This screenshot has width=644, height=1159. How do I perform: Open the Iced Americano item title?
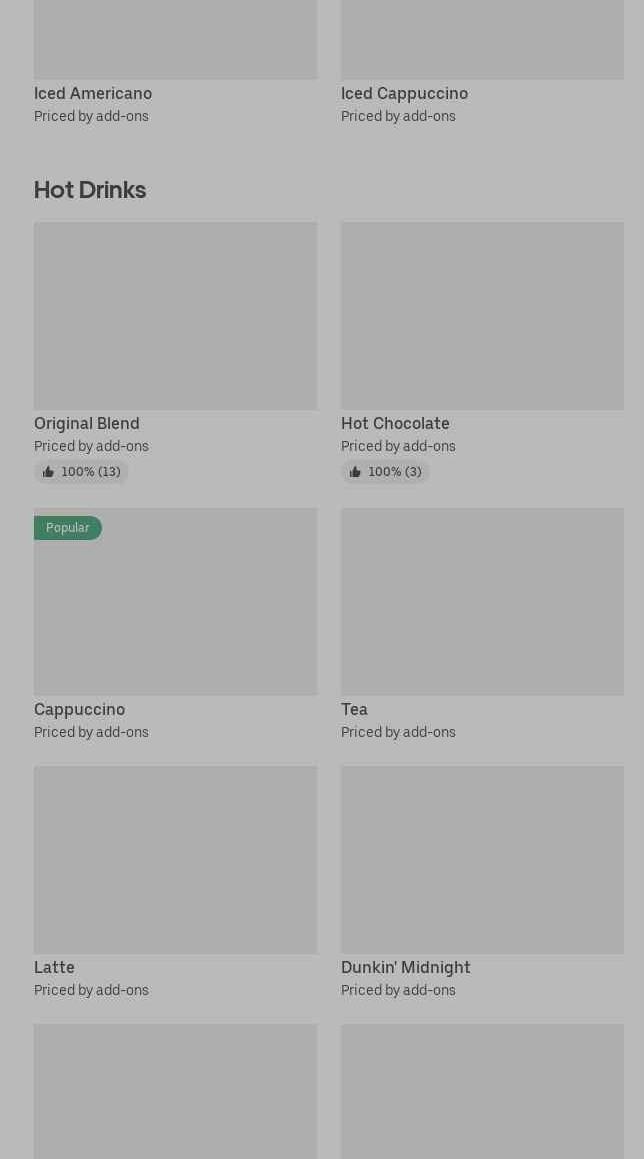(x=93, y=94)
